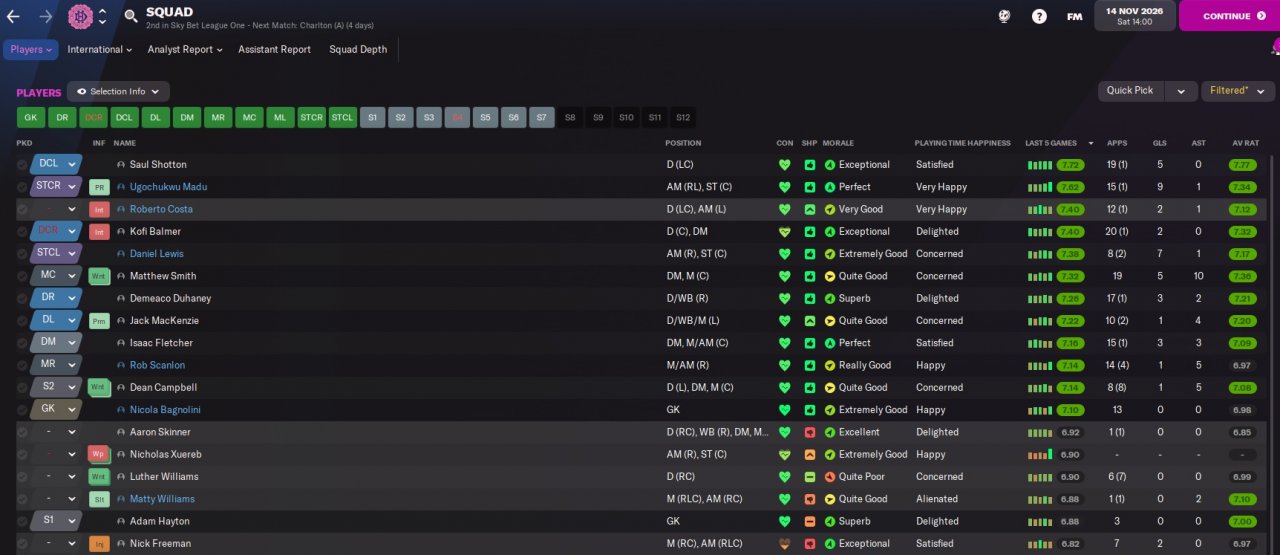This screenshot has width=1280, height=555.
Task: Click Saul Shotton's morale face icon
Action: (830, 165)
